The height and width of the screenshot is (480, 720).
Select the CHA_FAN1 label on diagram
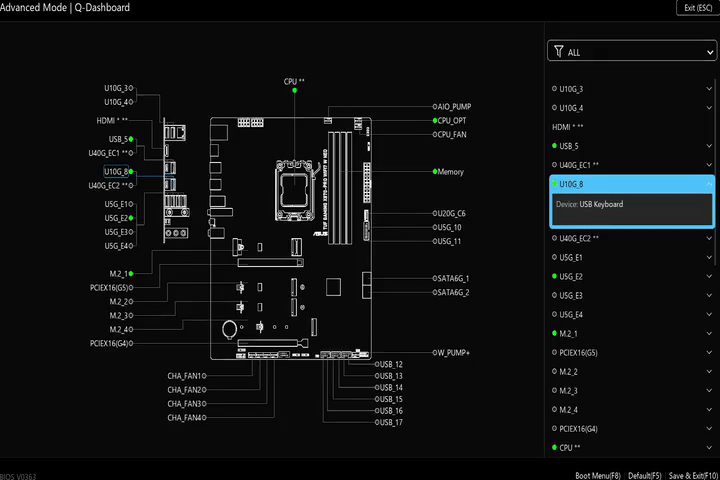[185, 376]
